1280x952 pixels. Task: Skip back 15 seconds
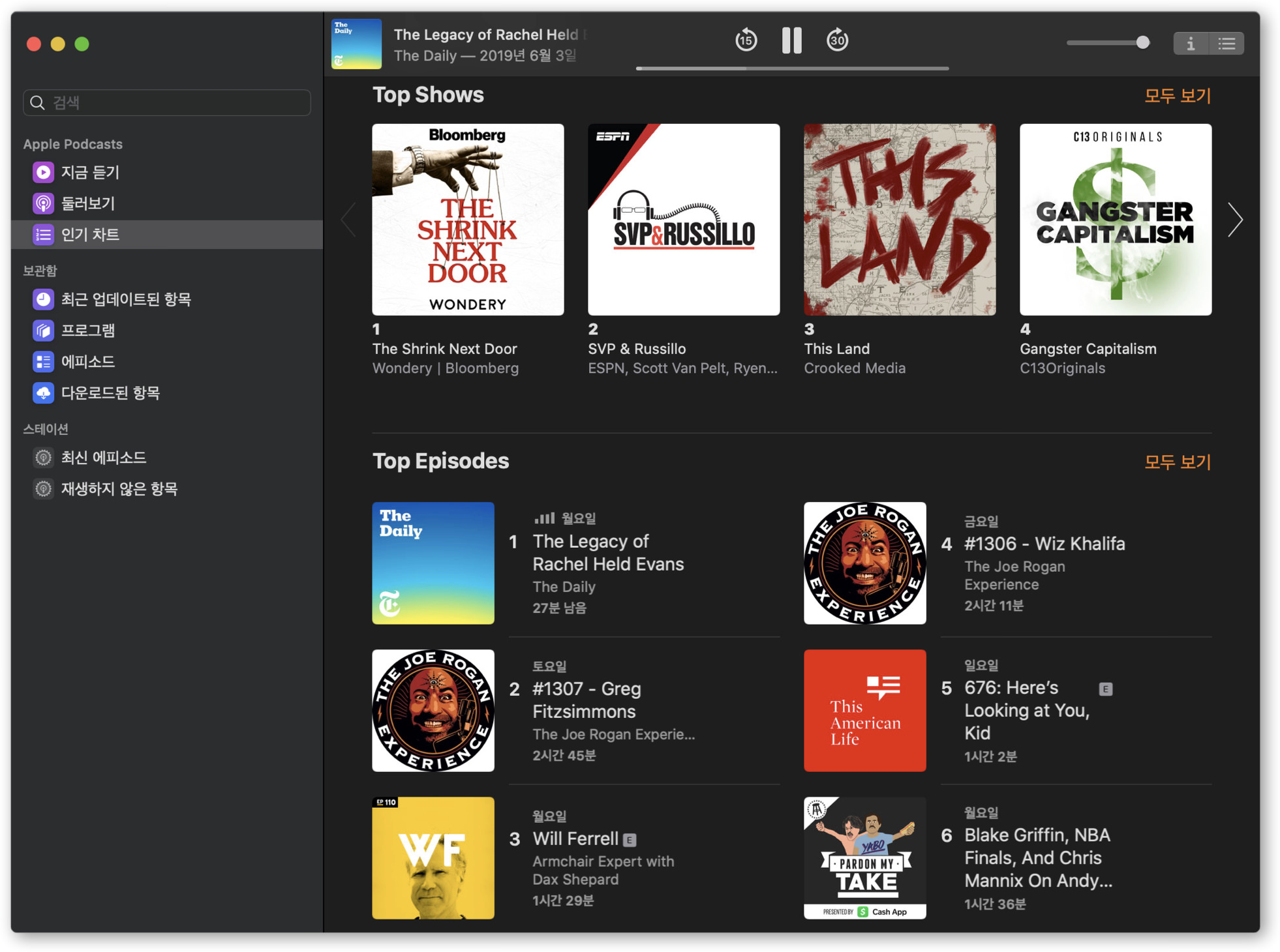[746, 40]
